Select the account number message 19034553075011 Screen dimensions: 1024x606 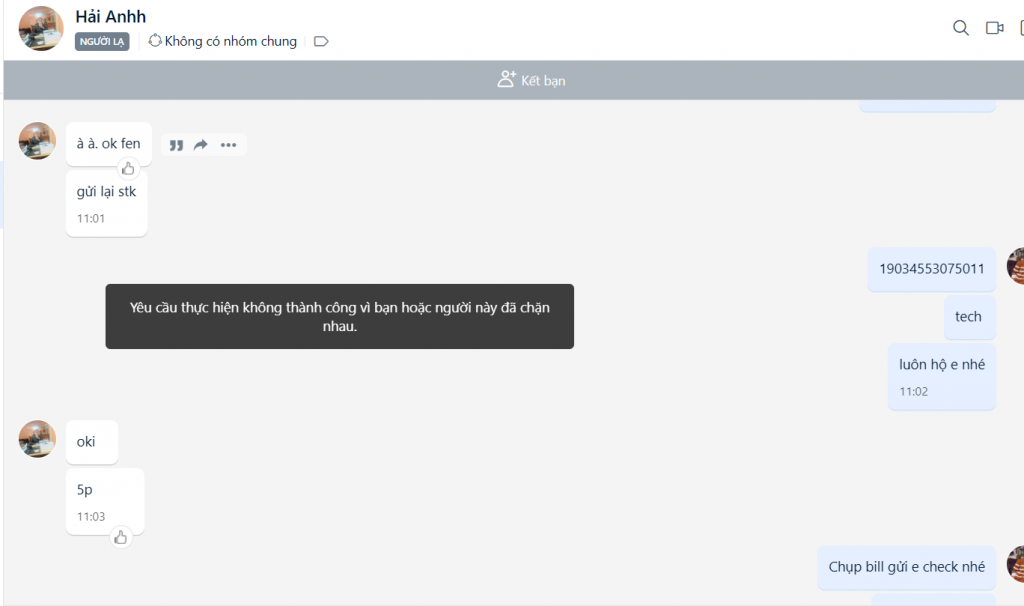(931, 269)
